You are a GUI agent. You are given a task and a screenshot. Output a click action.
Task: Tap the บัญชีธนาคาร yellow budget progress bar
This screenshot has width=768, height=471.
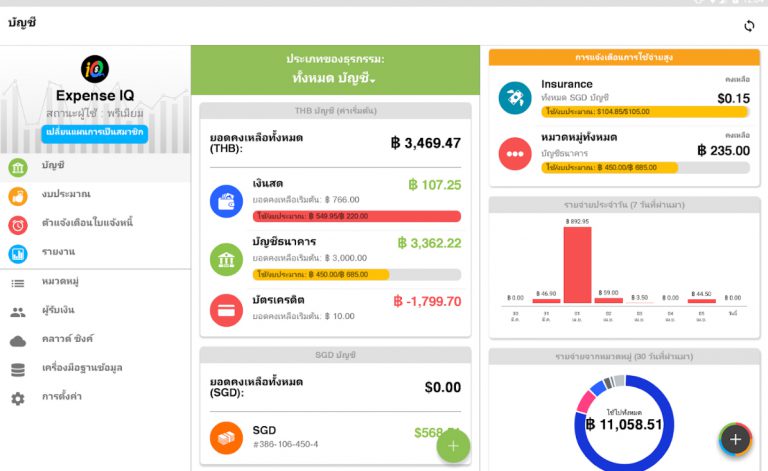tap(357, 274)
